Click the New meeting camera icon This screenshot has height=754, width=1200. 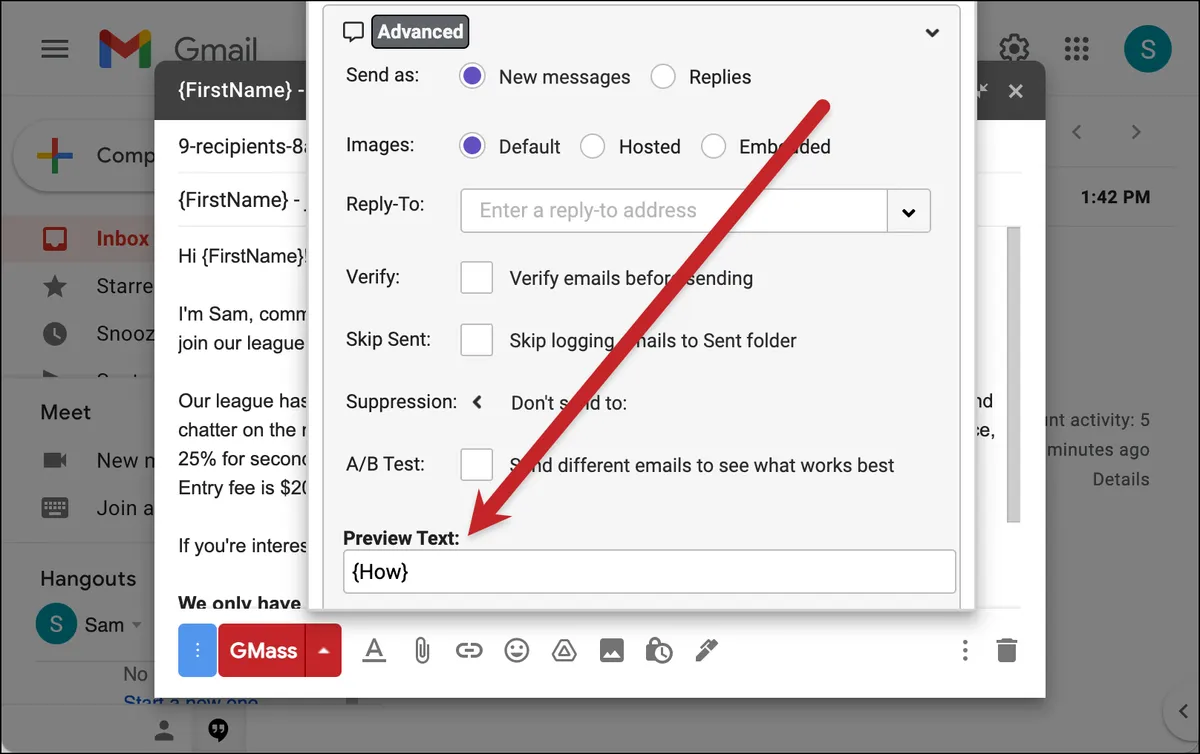[x=55, y=460]
